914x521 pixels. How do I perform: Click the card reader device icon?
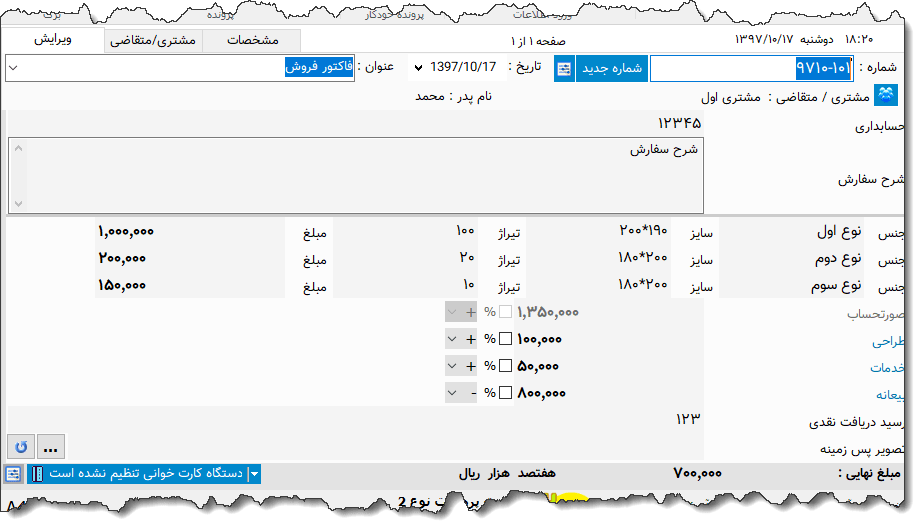coord(37,474)
